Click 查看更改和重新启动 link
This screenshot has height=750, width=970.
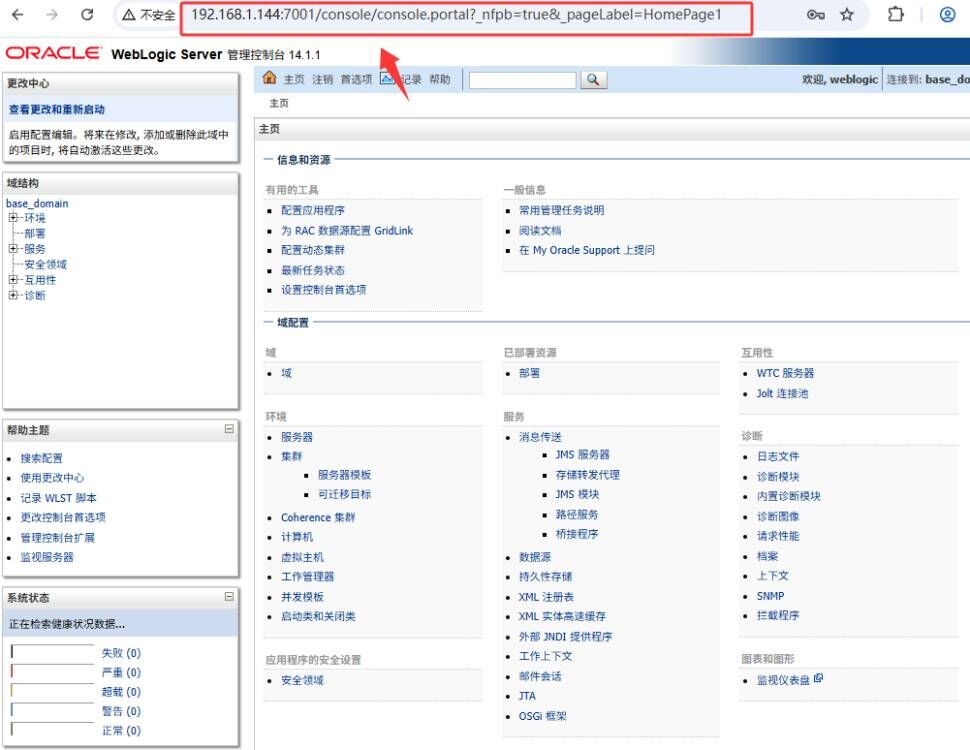[57, 110]
